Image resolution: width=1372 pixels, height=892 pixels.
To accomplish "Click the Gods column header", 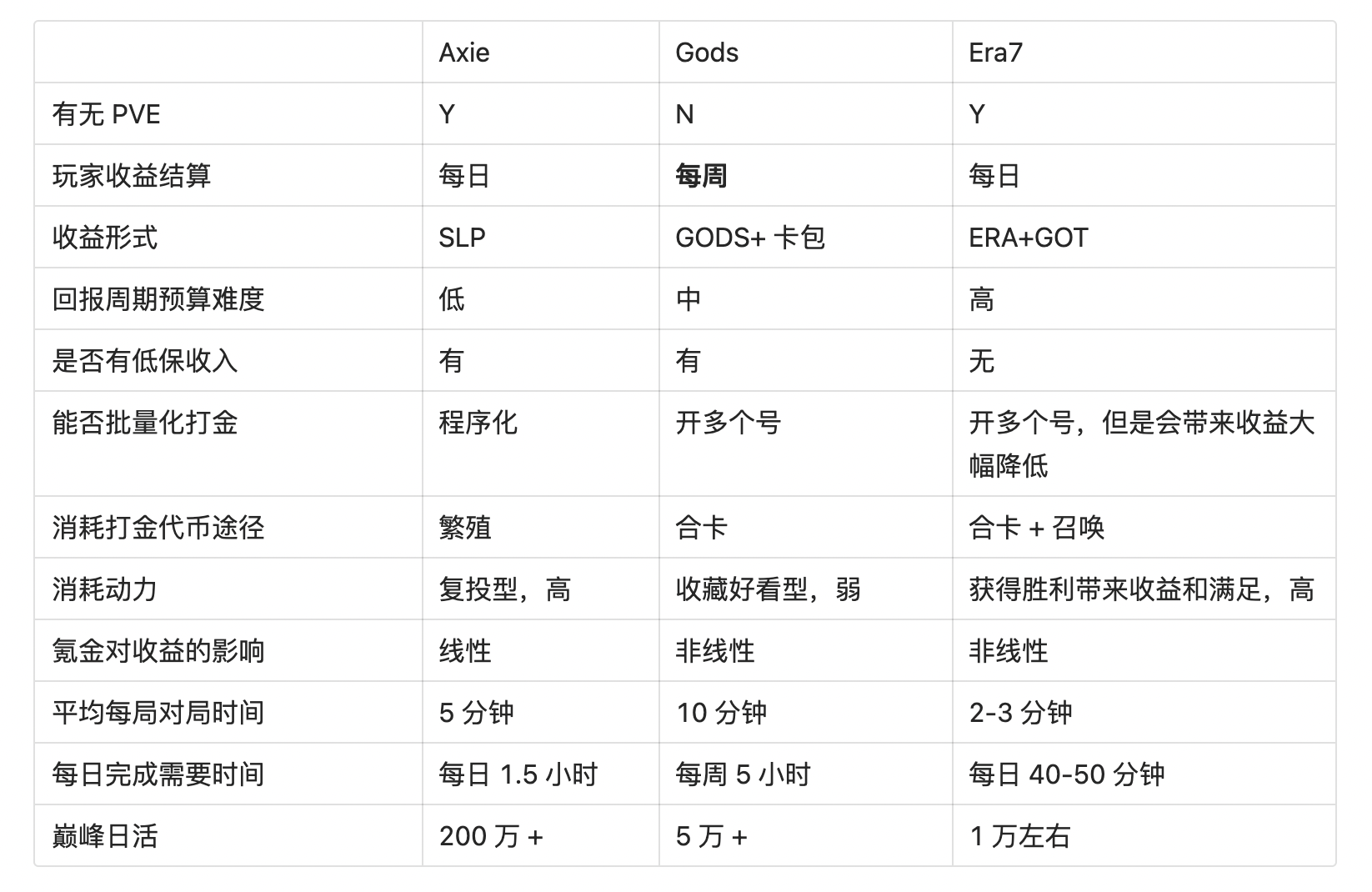I will pos(707,53).
